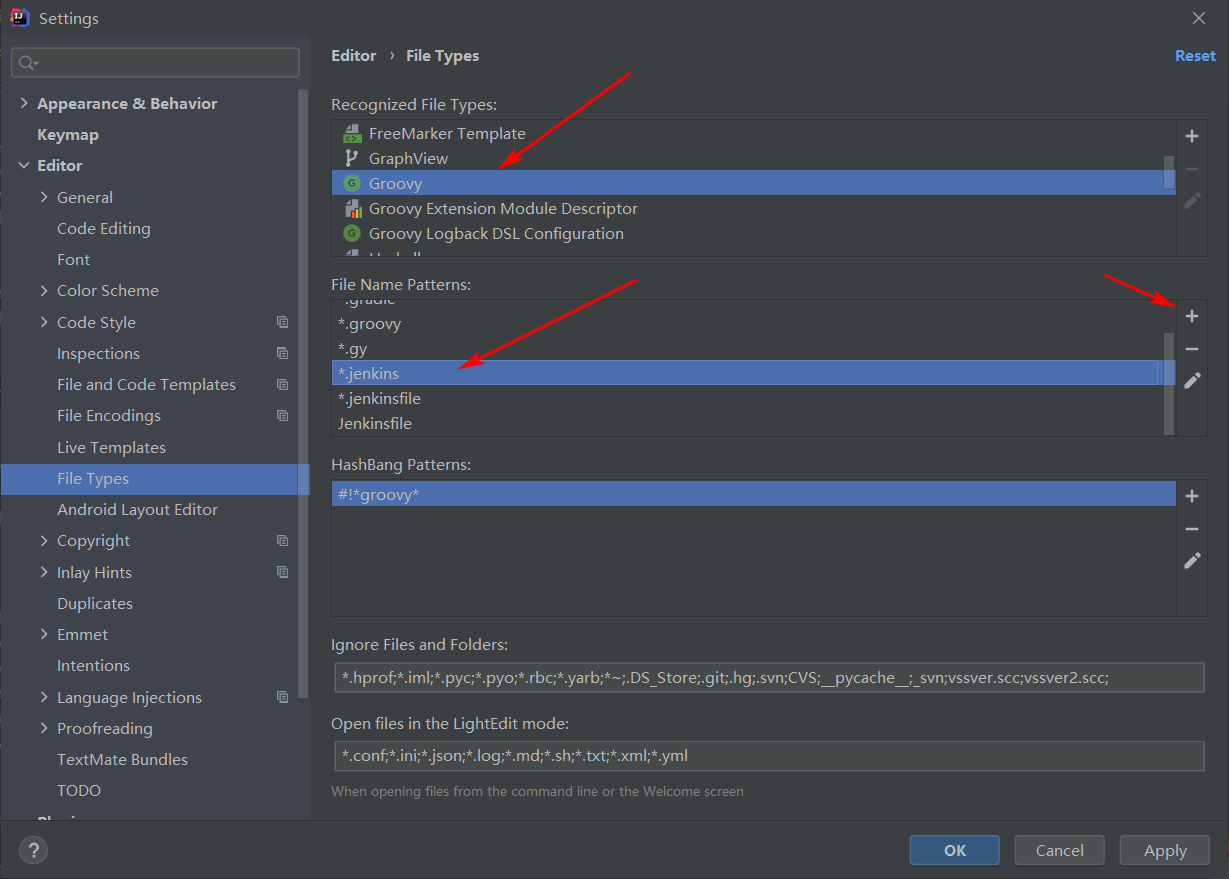Expand Language Injections settings node
The height and width of the screenshot is (879, 1229).
pyautogui.click(x=44, y=698)
